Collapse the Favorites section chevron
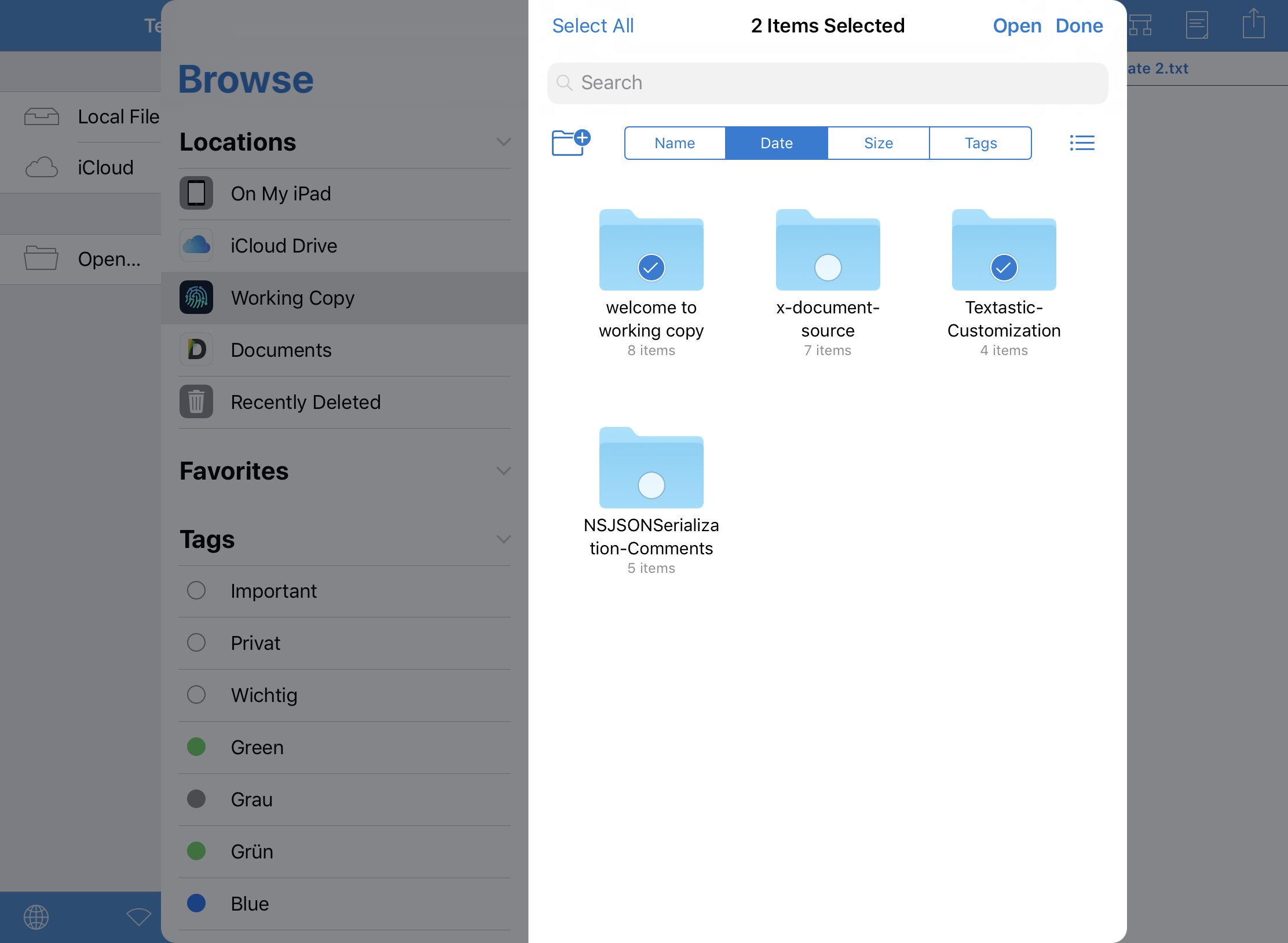Screen dimensions: 1288x943 coord(504,471)
